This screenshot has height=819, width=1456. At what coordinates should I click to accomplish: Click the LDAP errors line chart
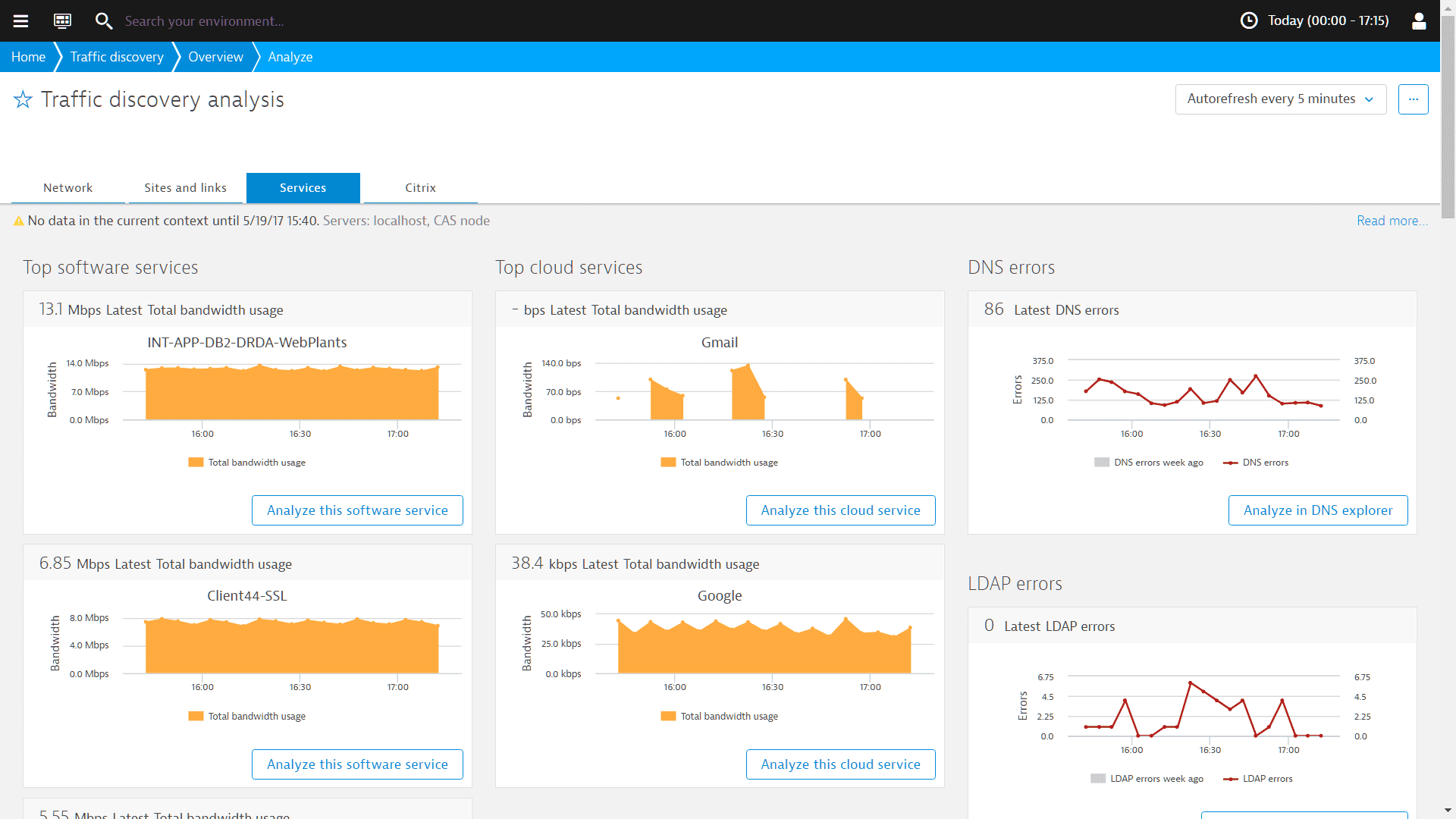point(1204,707)
